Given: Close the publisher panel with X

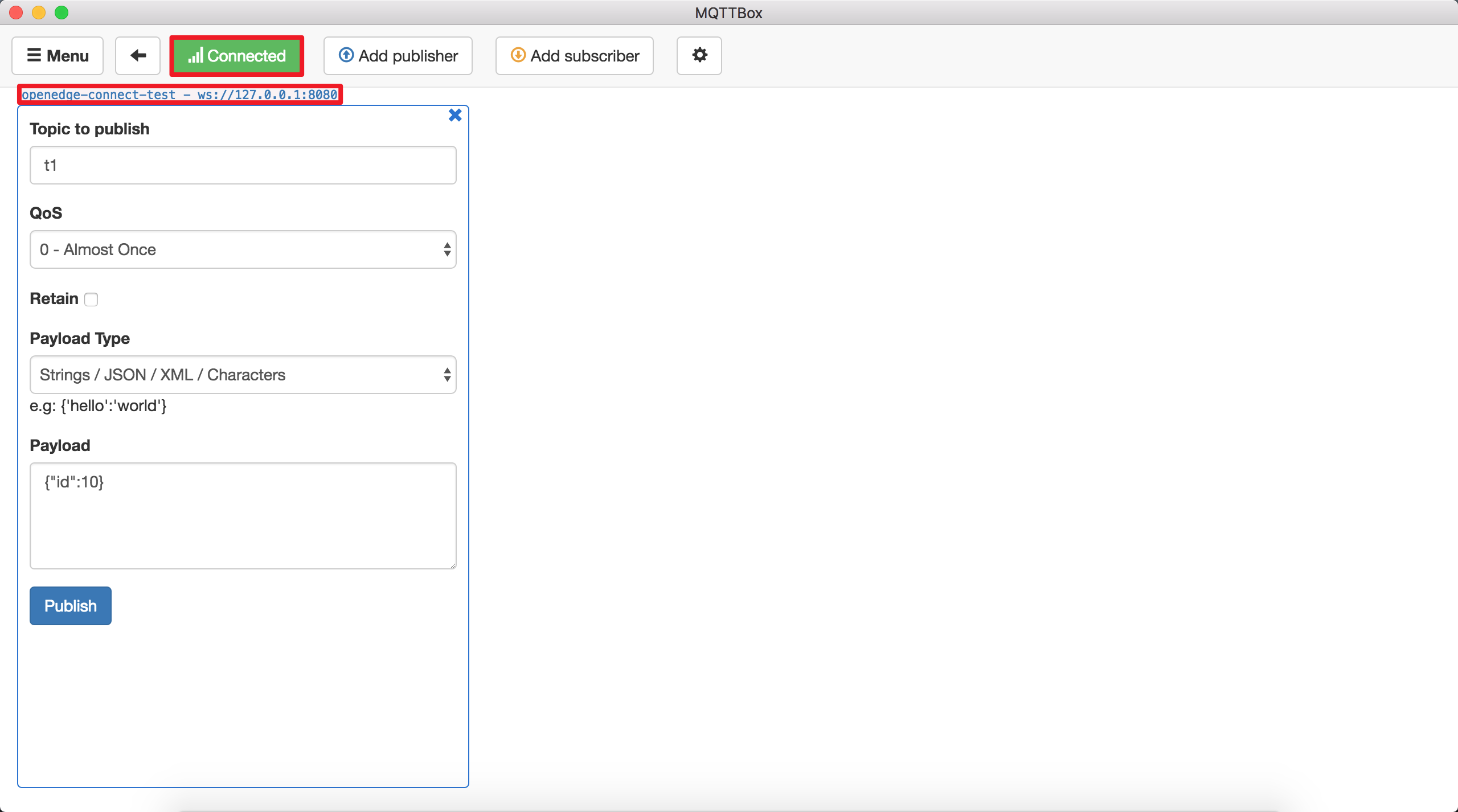Looking at the screenshot, I should (x=455, y=115).
